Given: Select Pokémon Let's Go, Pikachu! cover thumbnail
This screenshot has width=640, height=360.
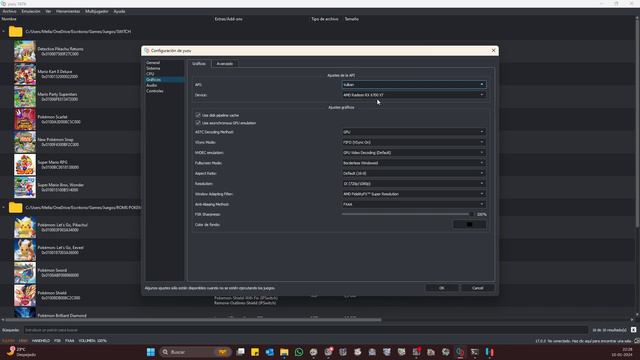Looking at the screenshot, I should [x=25, y=227].
